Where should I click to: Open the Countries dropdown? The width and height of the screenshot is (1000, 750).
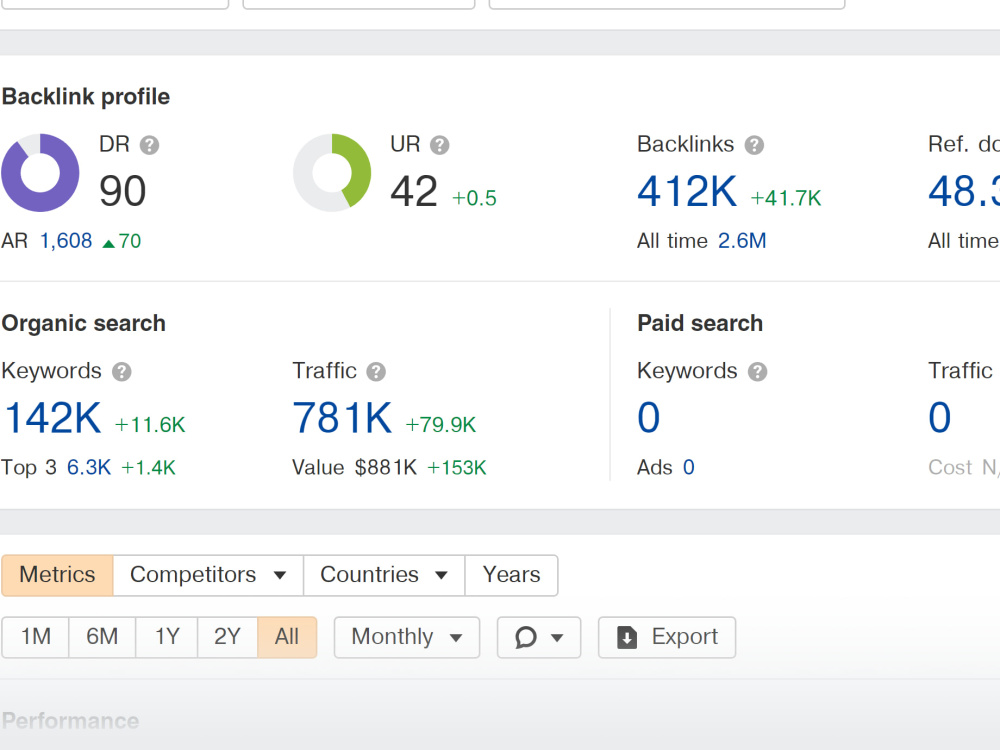(x=384, y=575)
